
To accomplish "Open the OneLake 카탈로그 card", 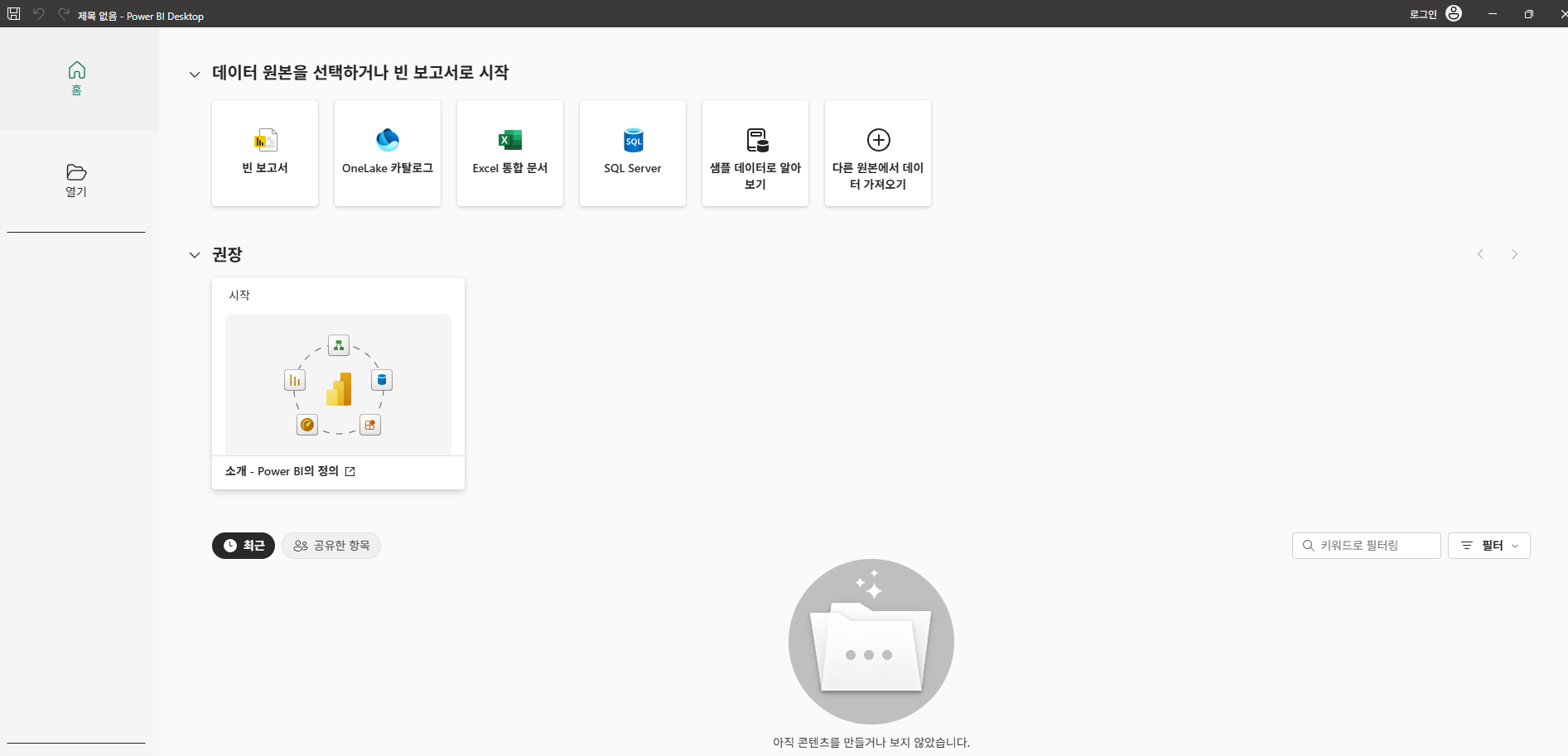I will click(388, 153).
